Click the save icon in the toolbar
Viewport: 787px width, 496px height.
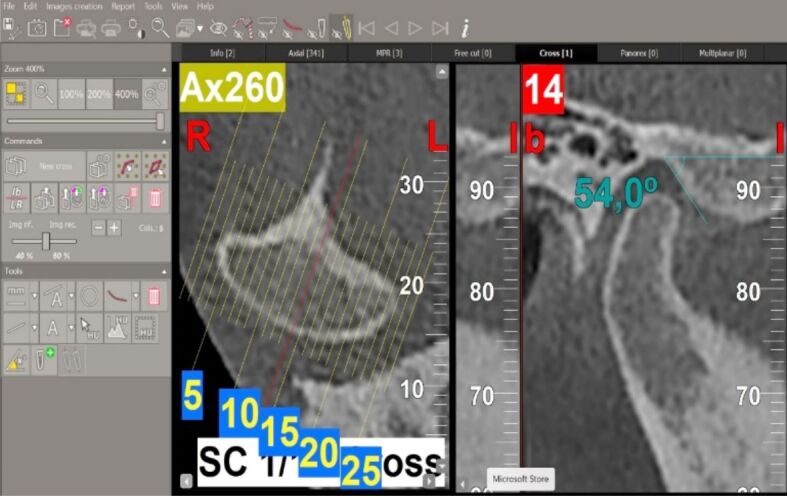pos(12,28)
